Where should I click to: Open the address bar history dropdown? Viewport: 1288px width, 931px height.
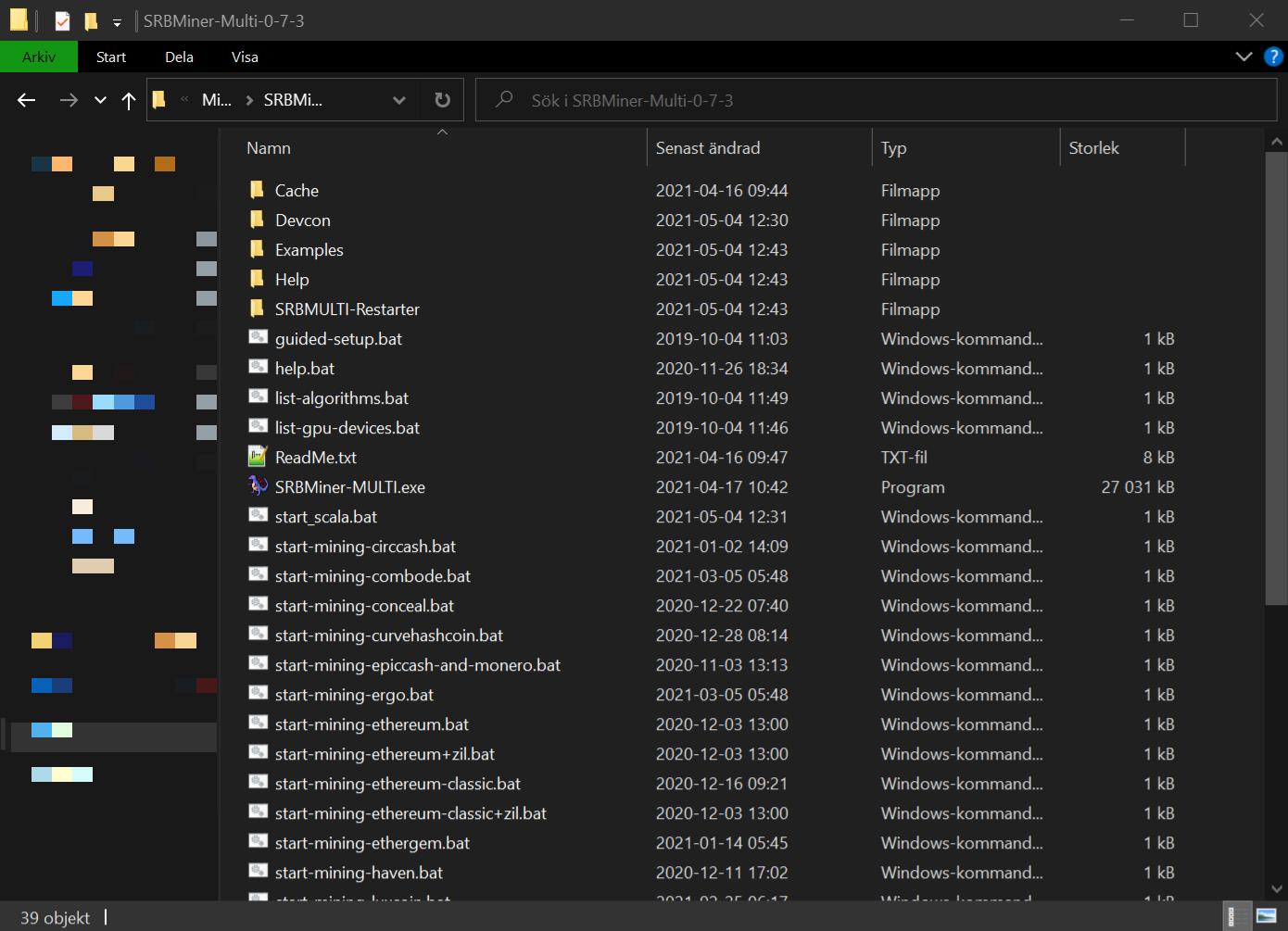pos(399,100)
